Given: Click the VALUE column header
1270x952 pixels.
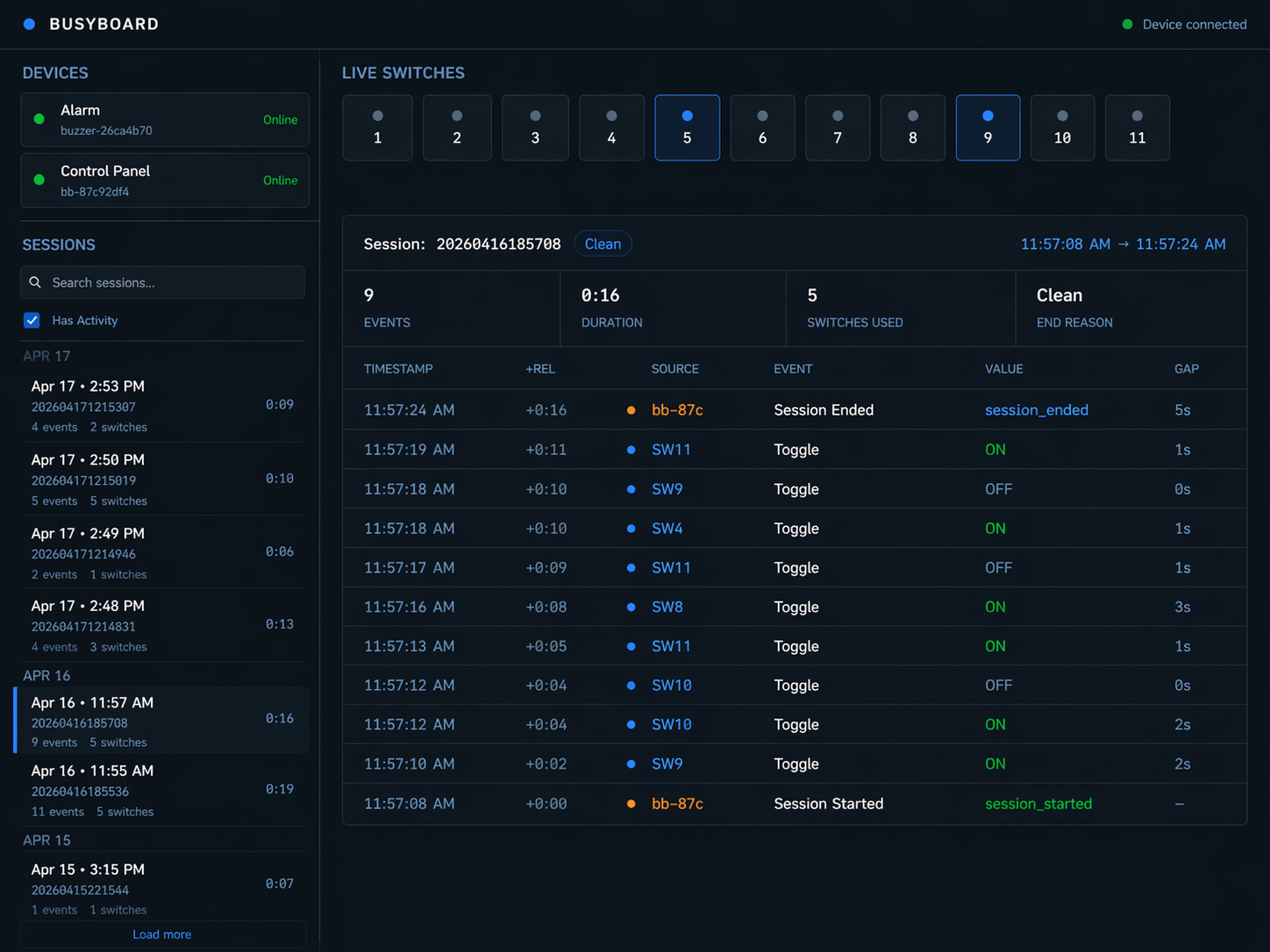Looking at the screenshot, I should (1004, 369).
